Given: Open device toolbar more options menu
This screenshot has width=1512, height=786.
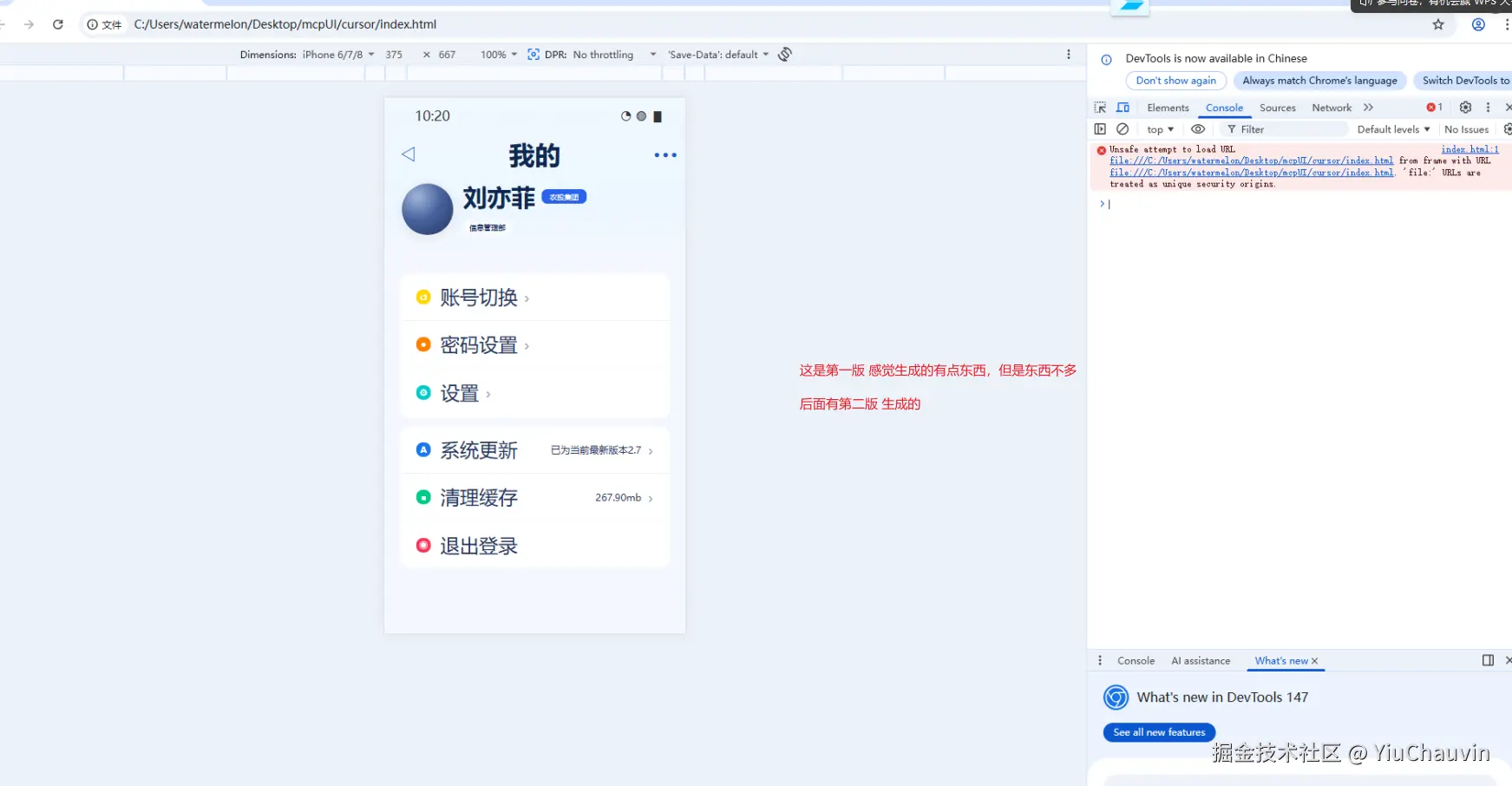Looking at the screenshot, I should click(x=1068, y=55).
